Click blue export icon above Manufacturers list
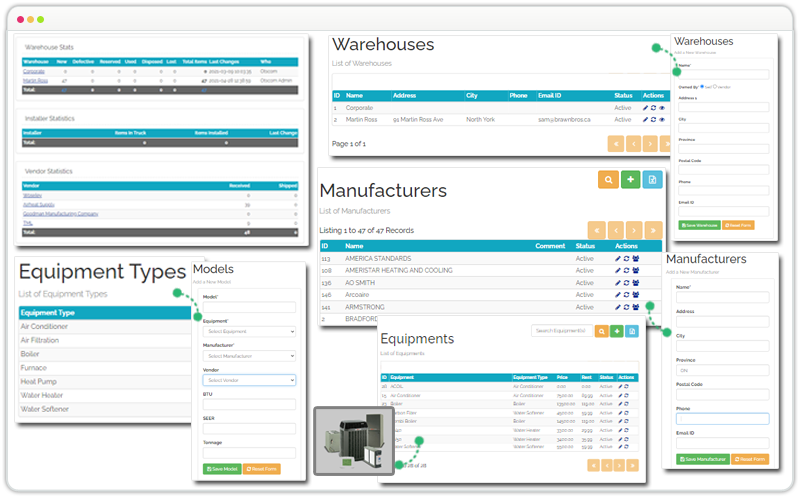The width and height of the screenshot is (800, 500). pos(653,179)
